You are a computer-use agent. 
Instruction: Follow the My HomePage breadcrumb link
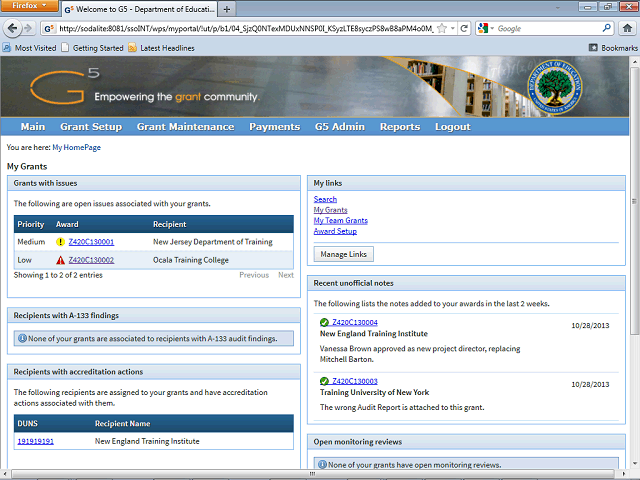pyautogui.click(x=76, y=147)
